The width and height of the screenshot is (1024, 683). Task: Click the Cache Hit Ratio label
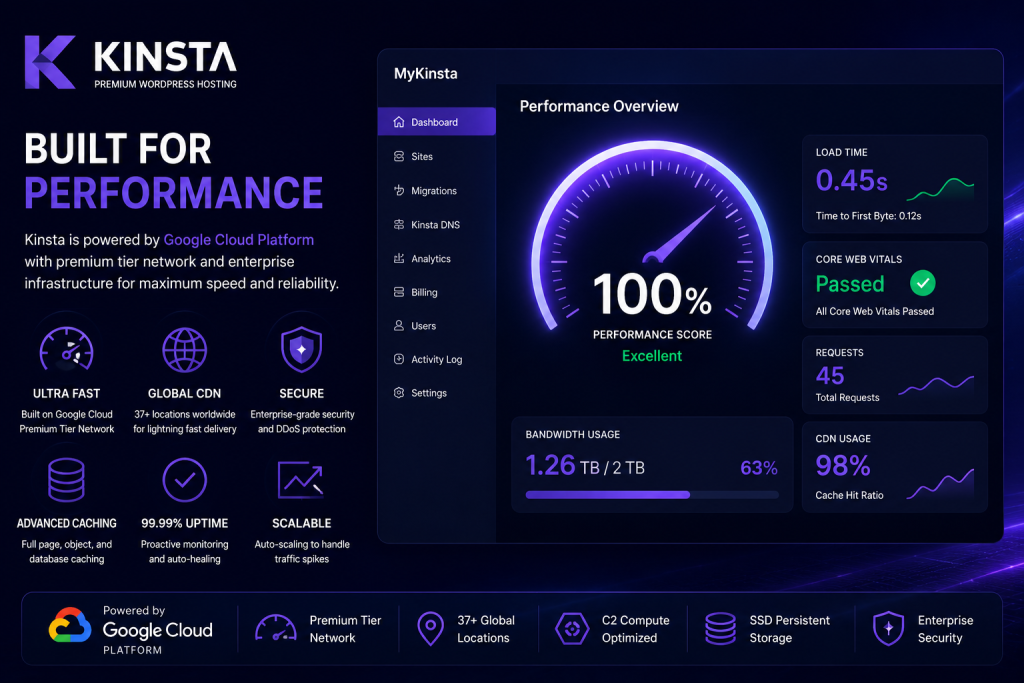pos(849,495)
